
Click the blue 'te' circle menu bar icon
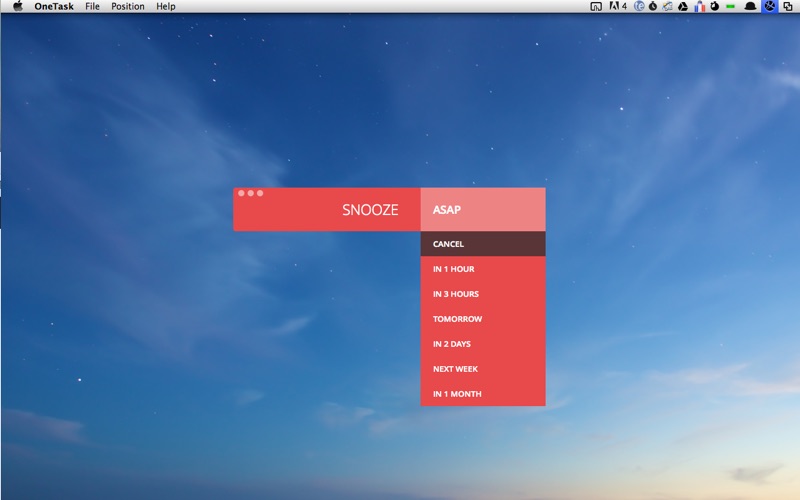639,6
